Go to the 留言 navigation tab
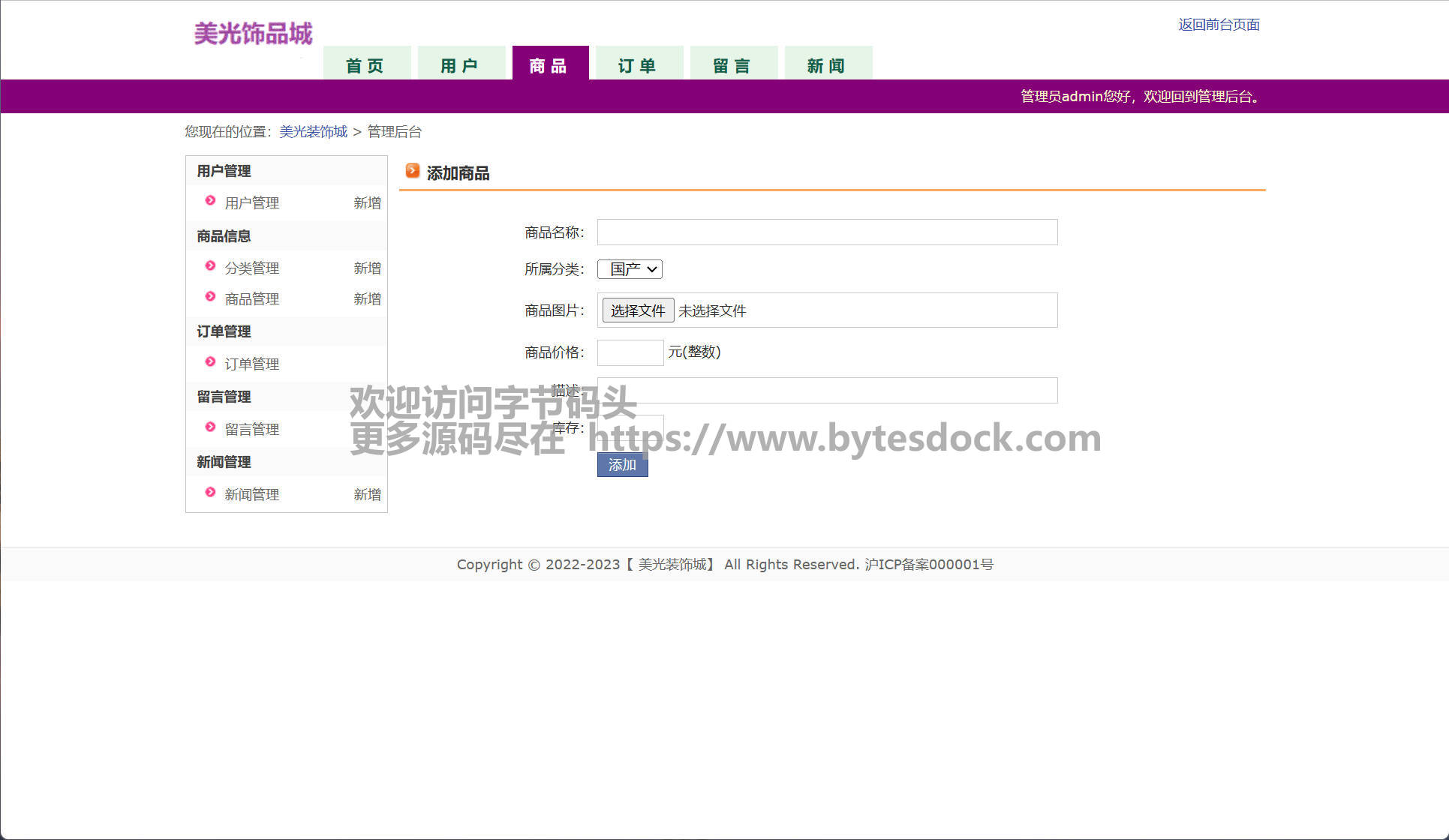Viewport: 1449px width, 840px height. 732,65
